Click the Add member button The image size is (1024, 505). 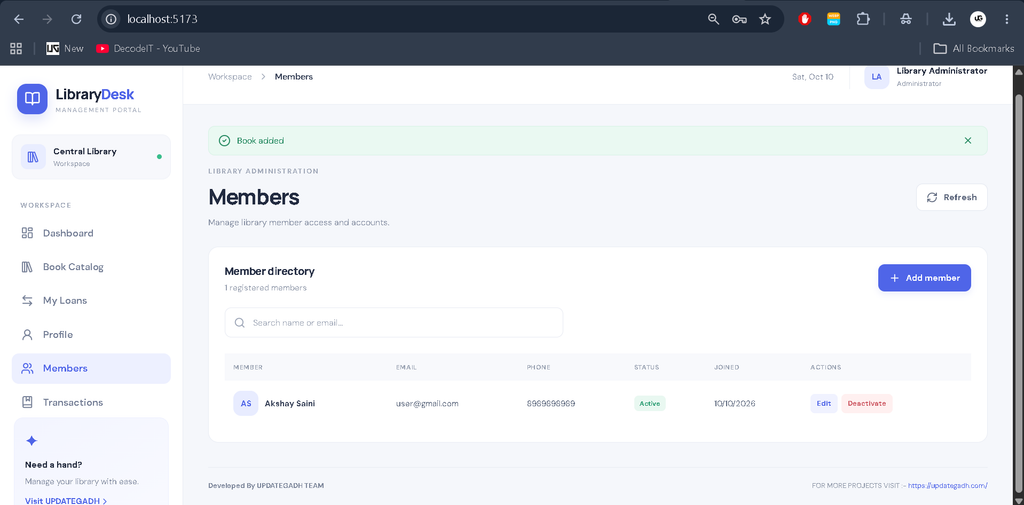click(x=924, y=278)
